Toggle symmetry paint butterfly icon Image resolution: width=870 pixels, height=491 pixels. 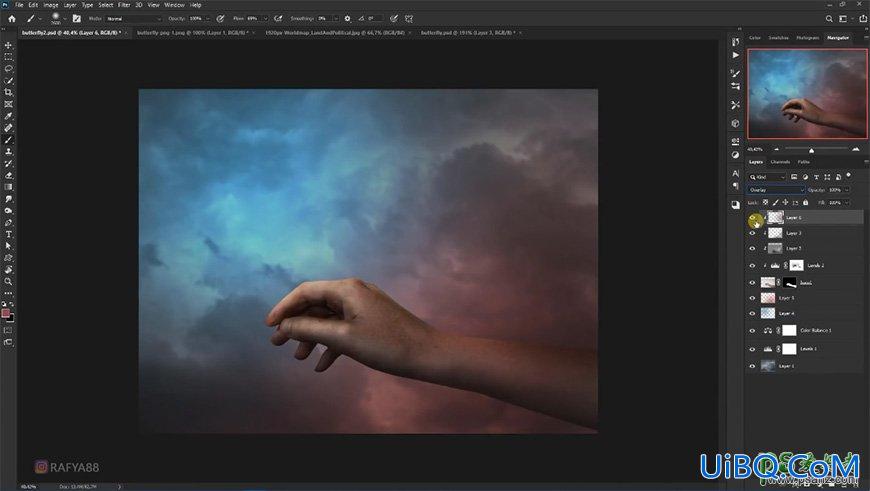tap(409, 18)
